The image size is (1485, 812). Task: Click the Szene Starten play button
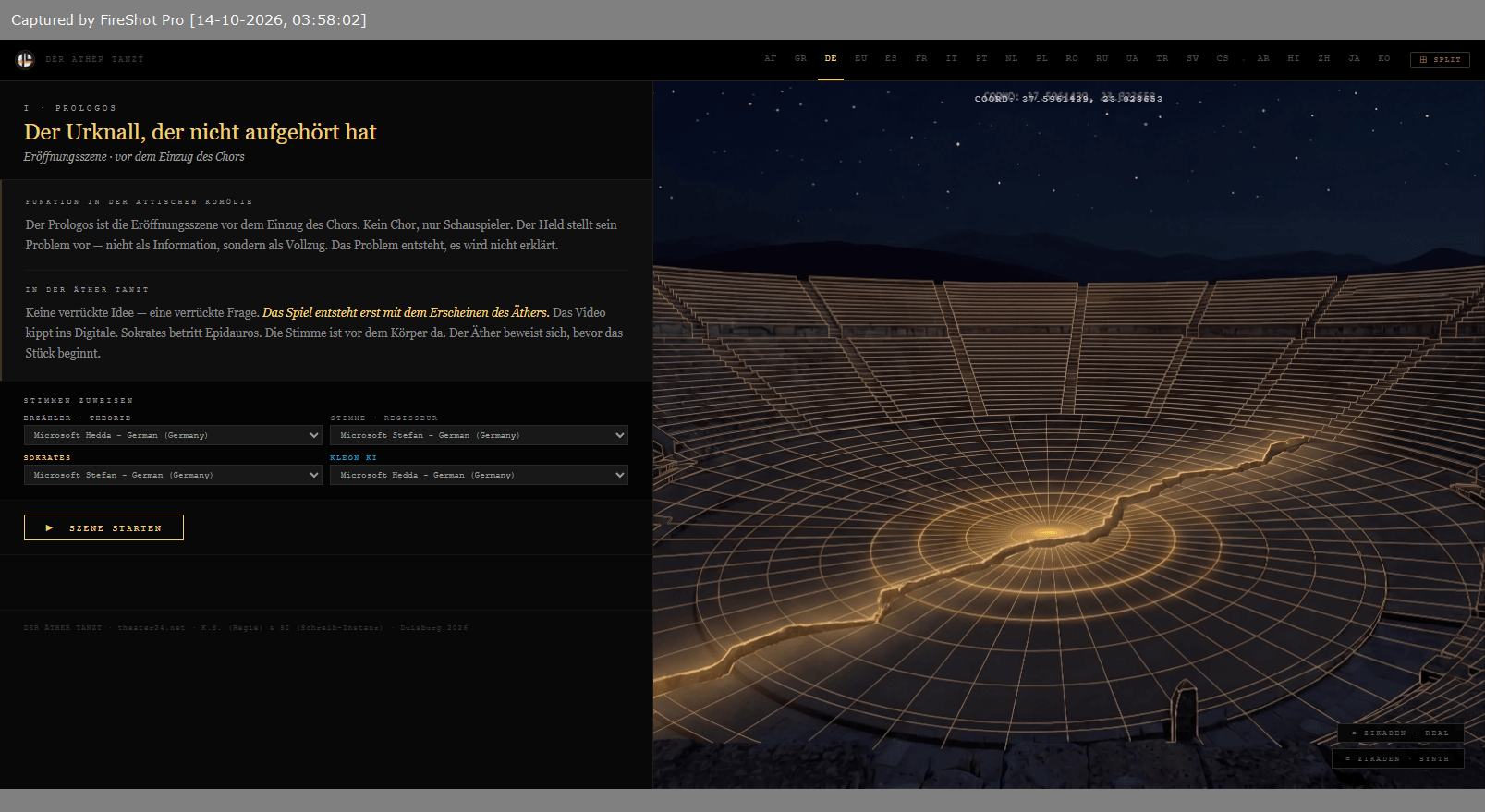pyautogui.click(x=103, y=527)
